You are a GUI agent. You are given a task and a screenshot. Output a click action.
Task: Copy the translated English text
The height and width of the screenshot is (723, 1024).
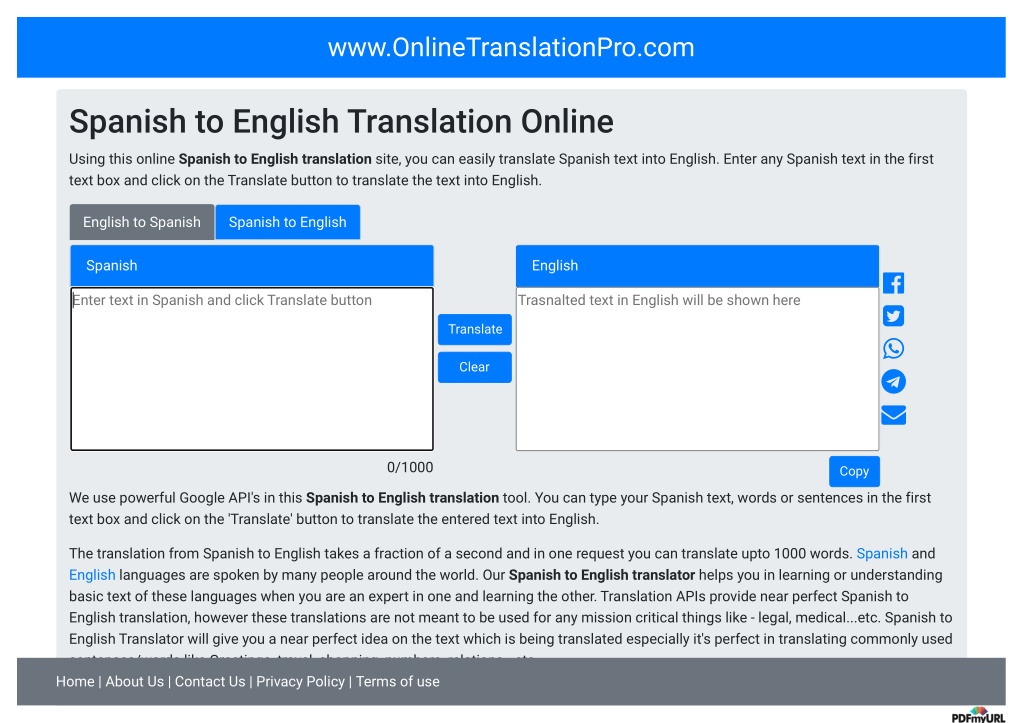point(854,471)
